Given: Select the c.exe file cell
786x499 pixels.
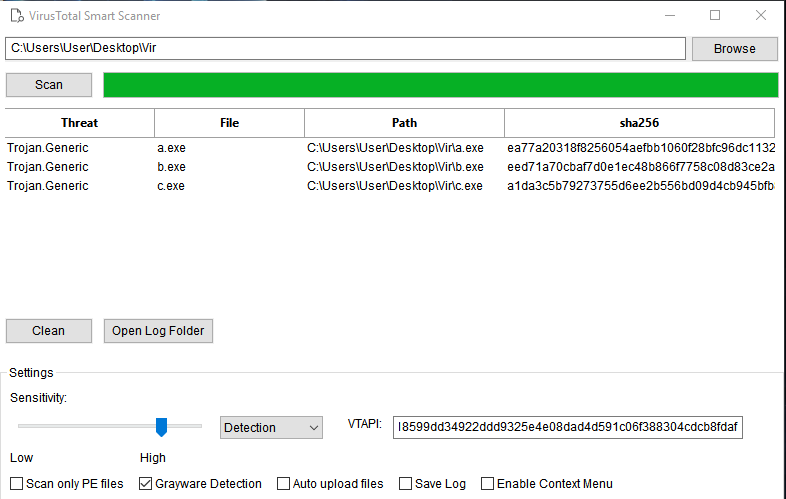Looking at the screenshot, I should 171,186.
